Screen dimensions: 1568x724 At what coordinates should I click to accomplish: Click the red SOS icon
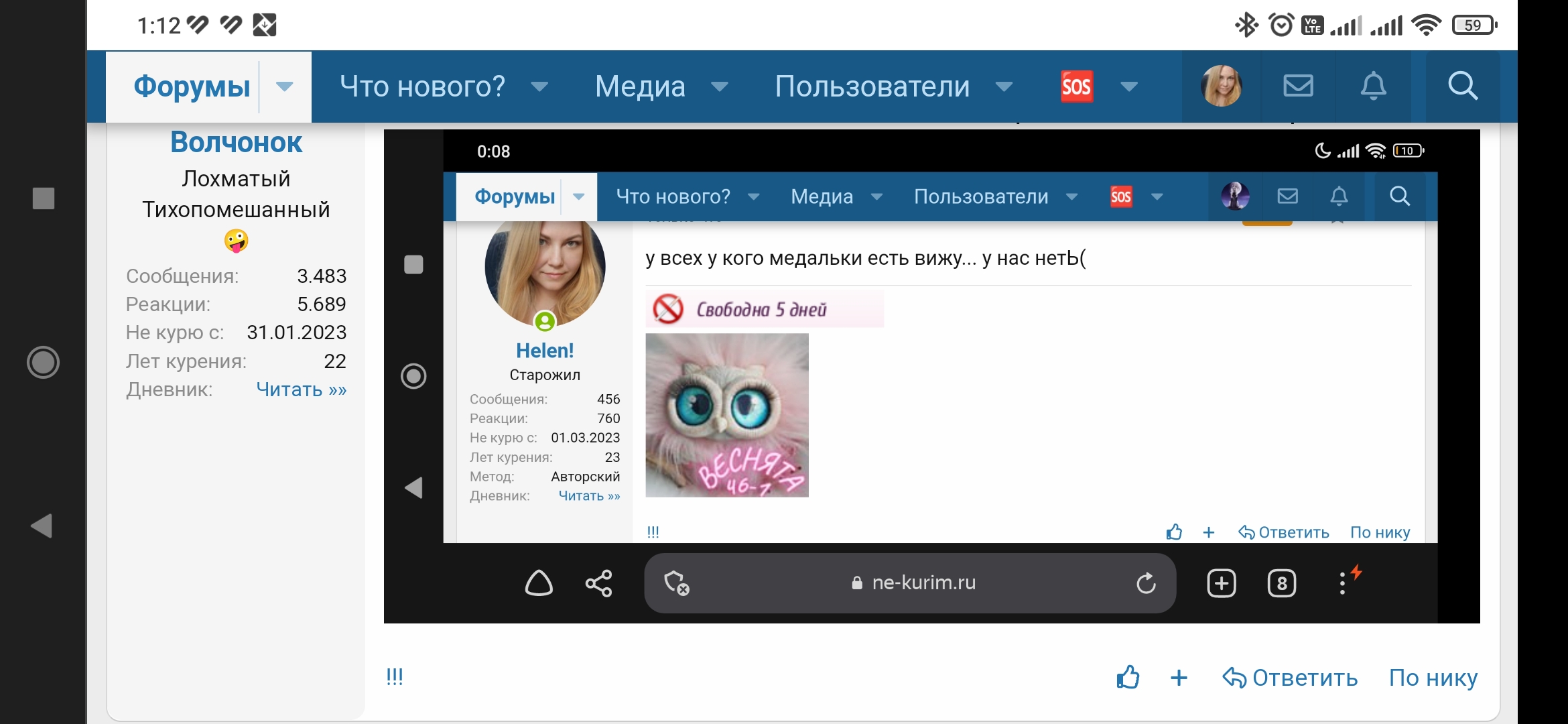(1076, 86)
